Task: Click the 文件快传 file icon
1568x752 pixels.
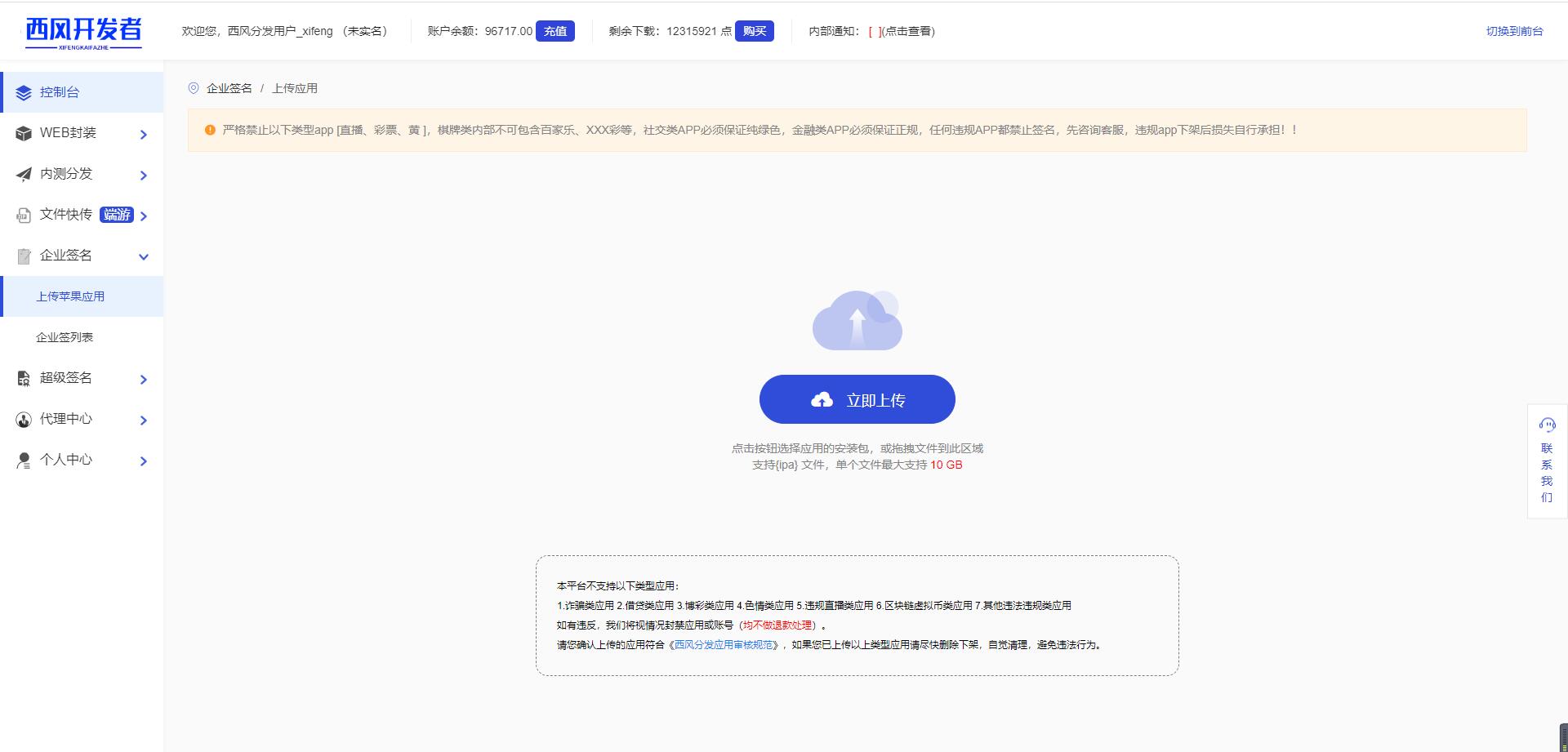Action: coord(24,216)
